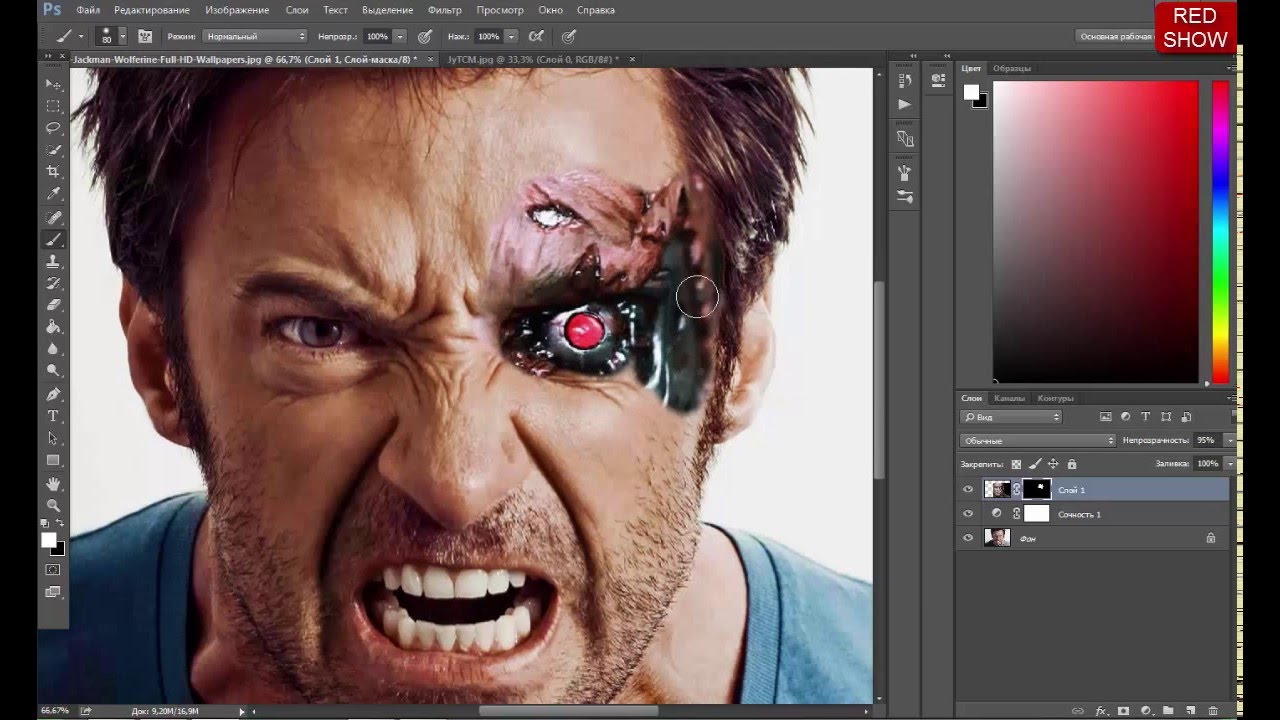The width and height of the screenshot is (1280, 720).
Task: Switch to the Каналы tab
Action: 1009,398
